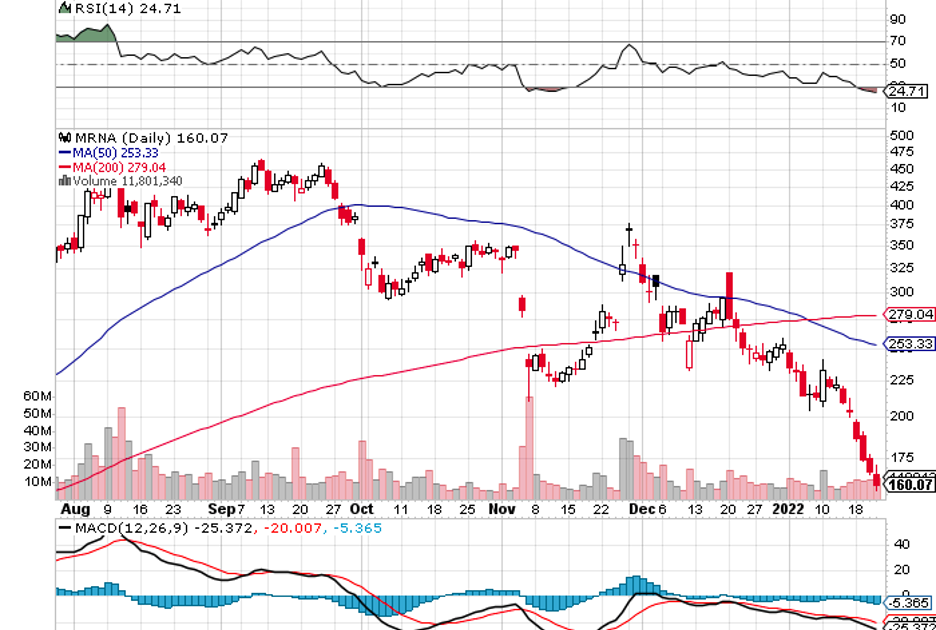Click the 160.07 last price tag
Image resolution: width=936 pixels, height=630 pixels.
(911, 485)
